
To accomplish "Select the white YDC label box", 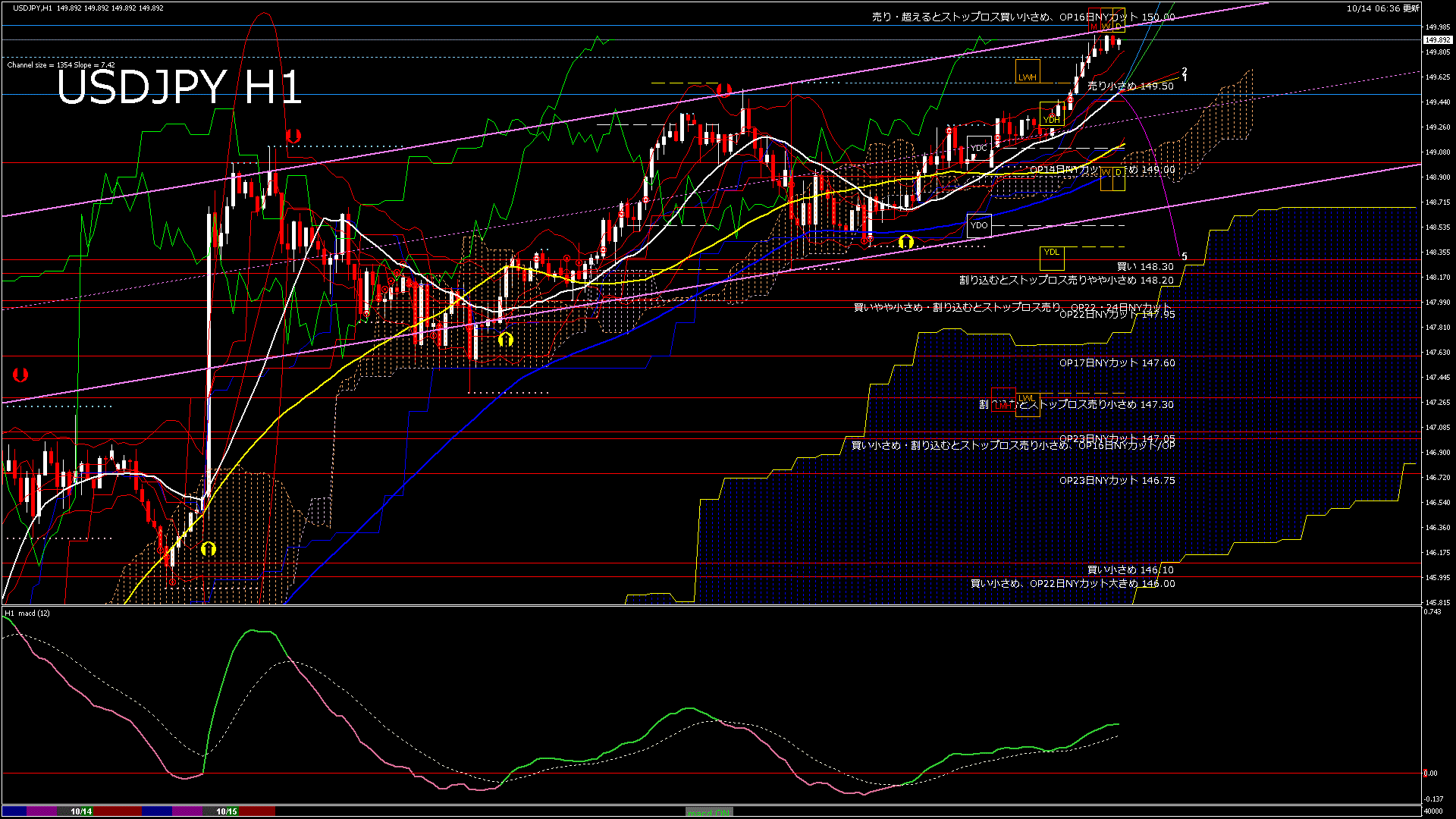I will click(979, 147).
